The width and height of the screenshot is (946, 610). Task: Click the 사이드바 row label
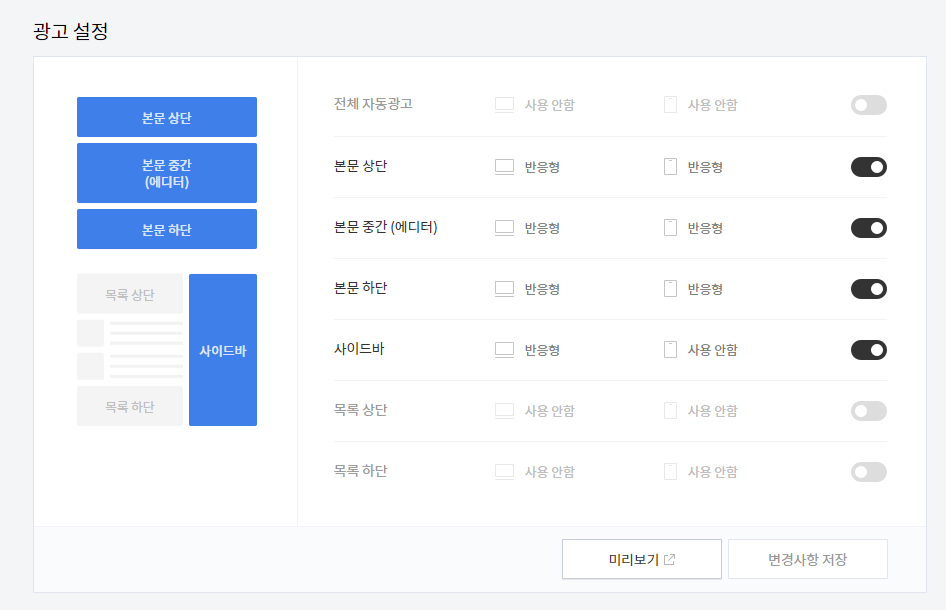(x=359, y=349)
